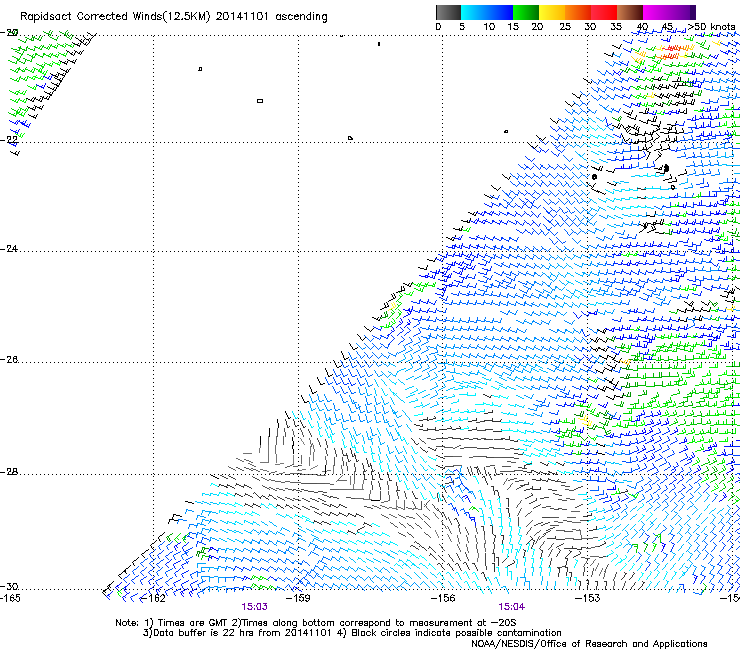Click the red high-wind barbs cluster
Image resolution: width=740 pixels, height=650 pixels.
[673, 51]
